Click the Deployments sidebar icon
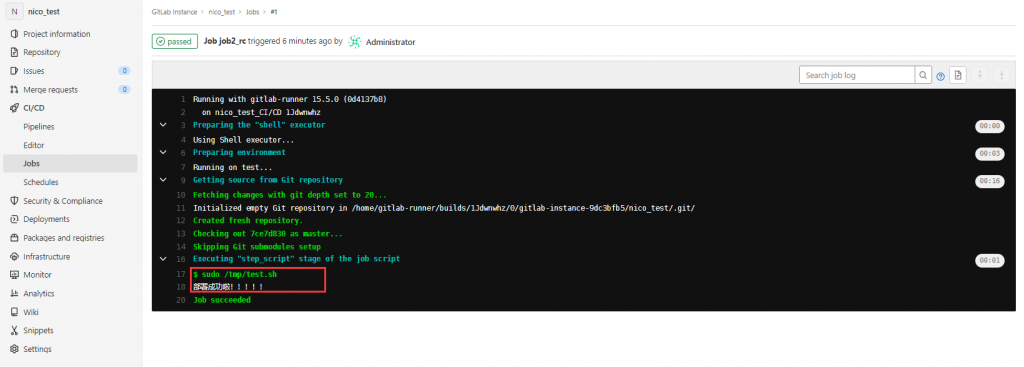The height and width of the screenshot is (367, 1024). click(x=14, y=219)
